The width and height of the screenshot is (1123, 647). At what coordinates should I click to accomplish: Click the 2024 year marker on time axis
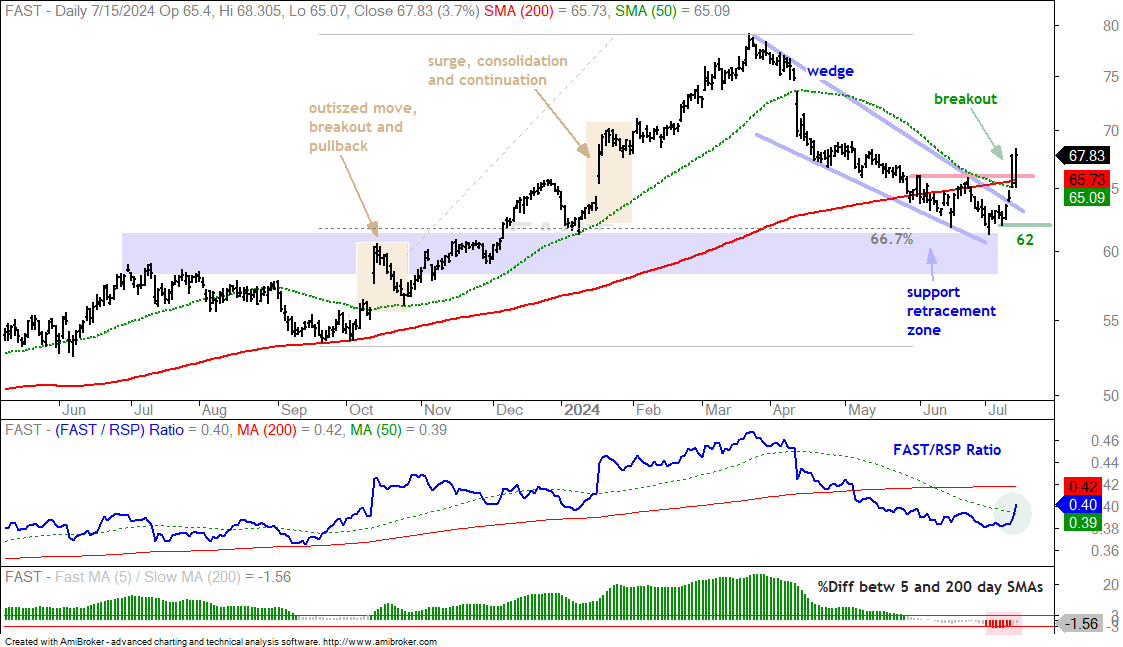pyautogui.click(x=582, y=410)
